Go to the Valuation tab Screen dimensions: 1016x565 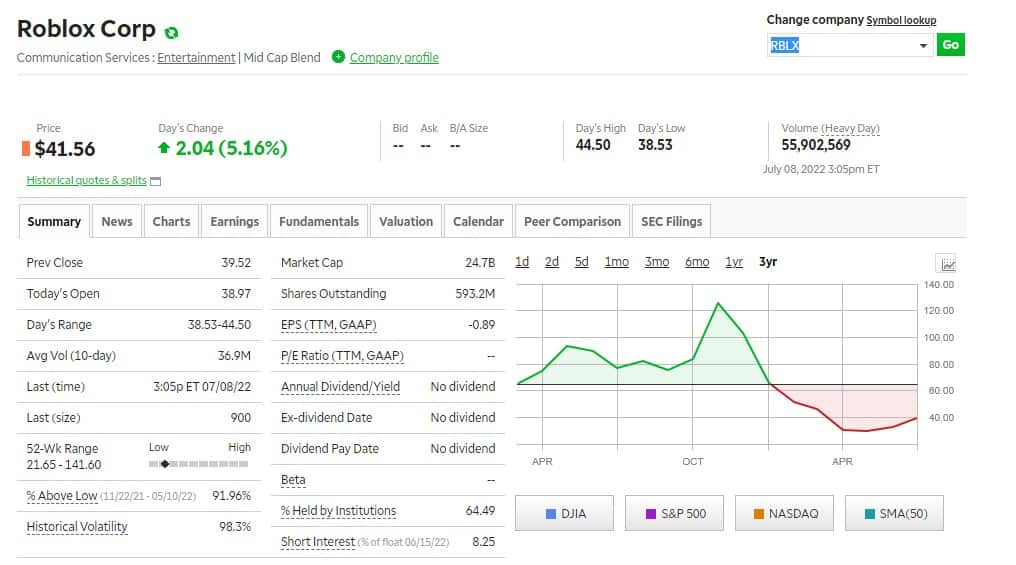406,222
